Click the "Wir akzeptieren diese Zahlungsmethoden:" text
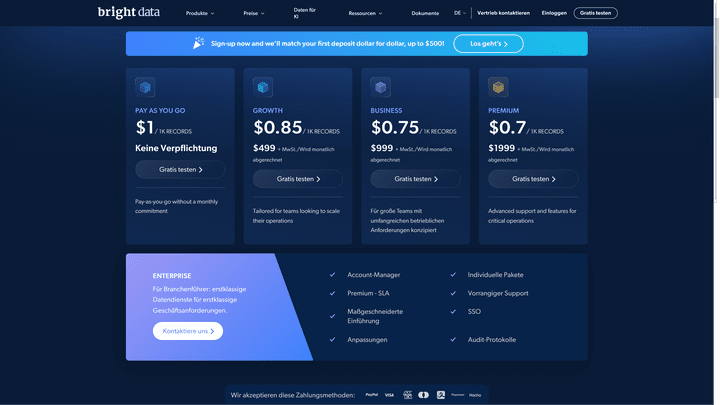This screenshot has height=405, width=720. (292, 395)
